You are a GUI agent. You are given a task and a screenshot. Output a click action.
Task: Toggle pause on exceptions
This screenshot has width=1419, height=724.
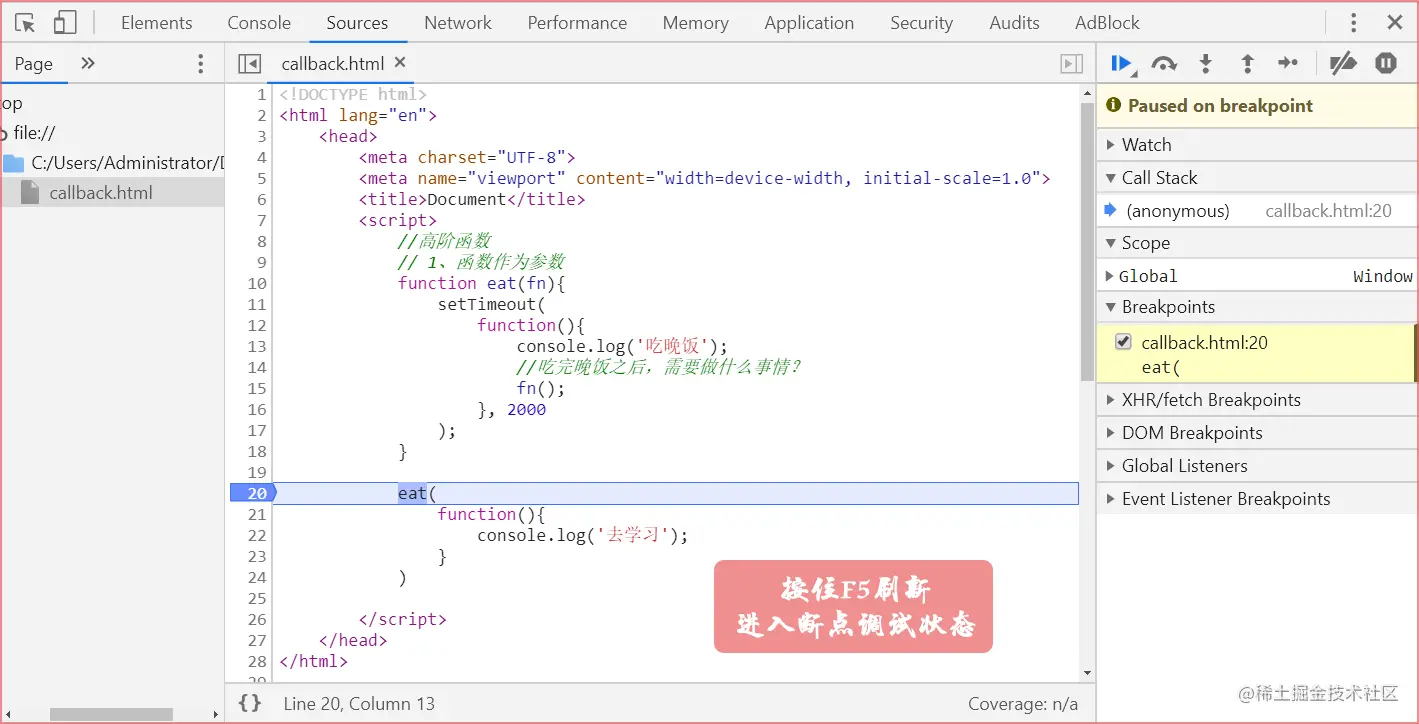pyautogui.click(x=1386, y=64)
